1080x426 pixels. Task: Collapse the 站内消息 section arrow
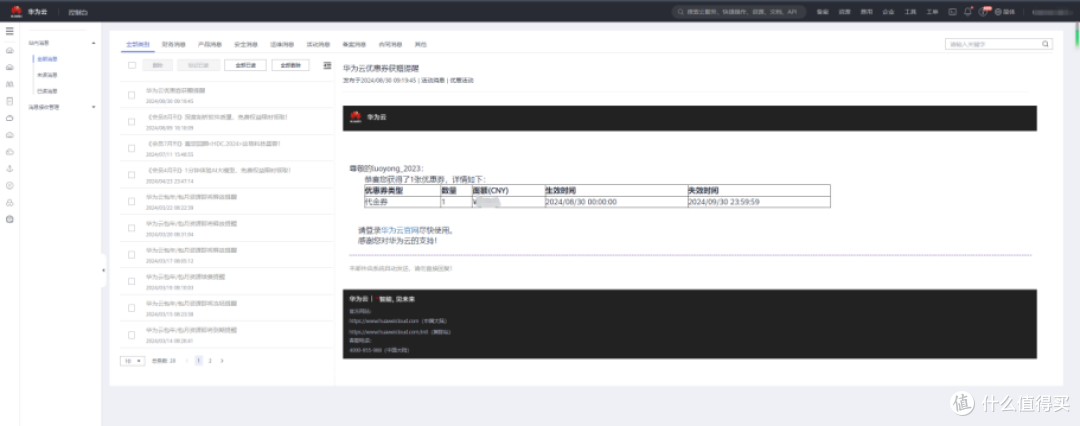click(x=94, y=43)
